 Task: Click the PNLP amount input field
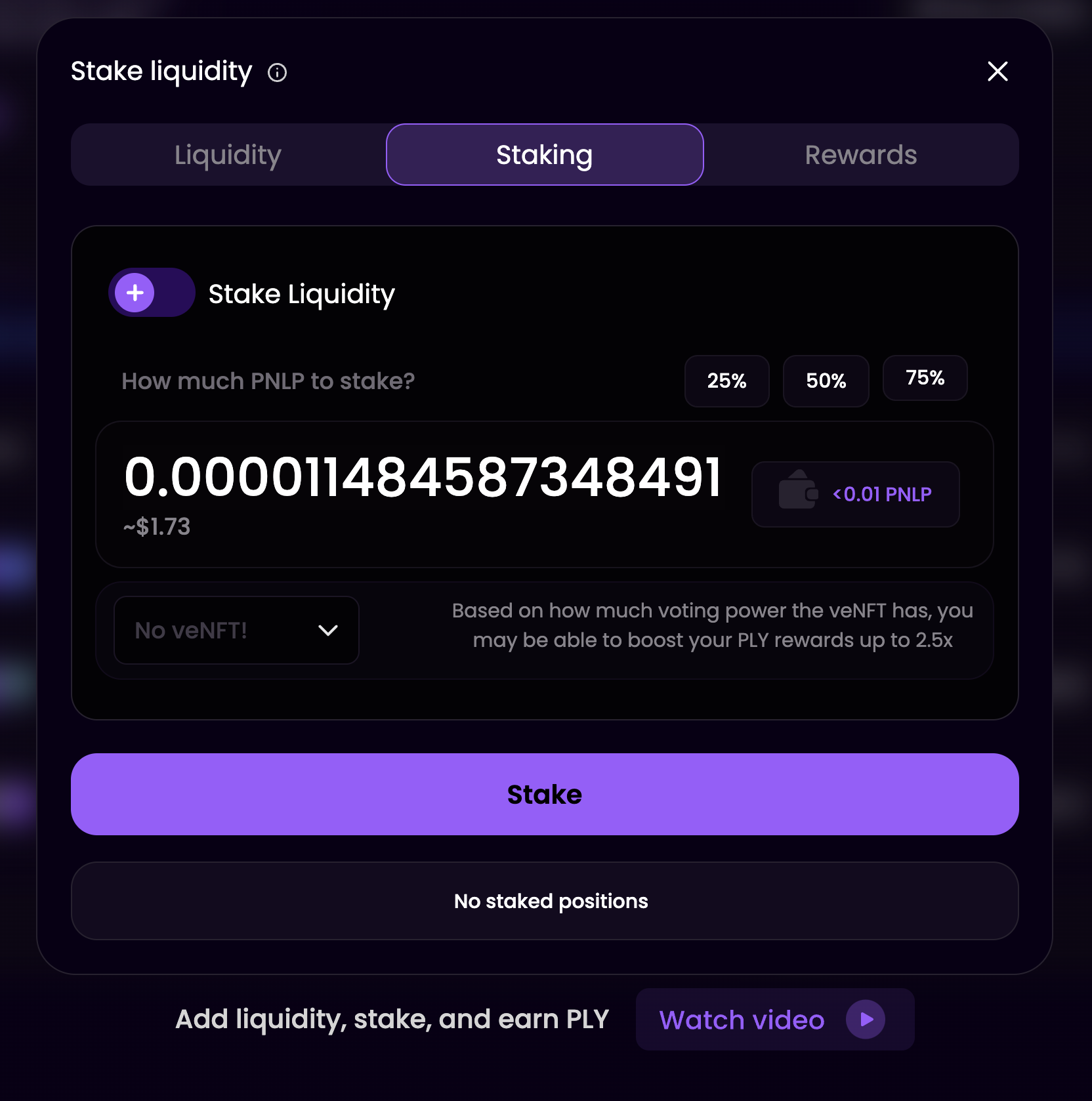(423, 478)
